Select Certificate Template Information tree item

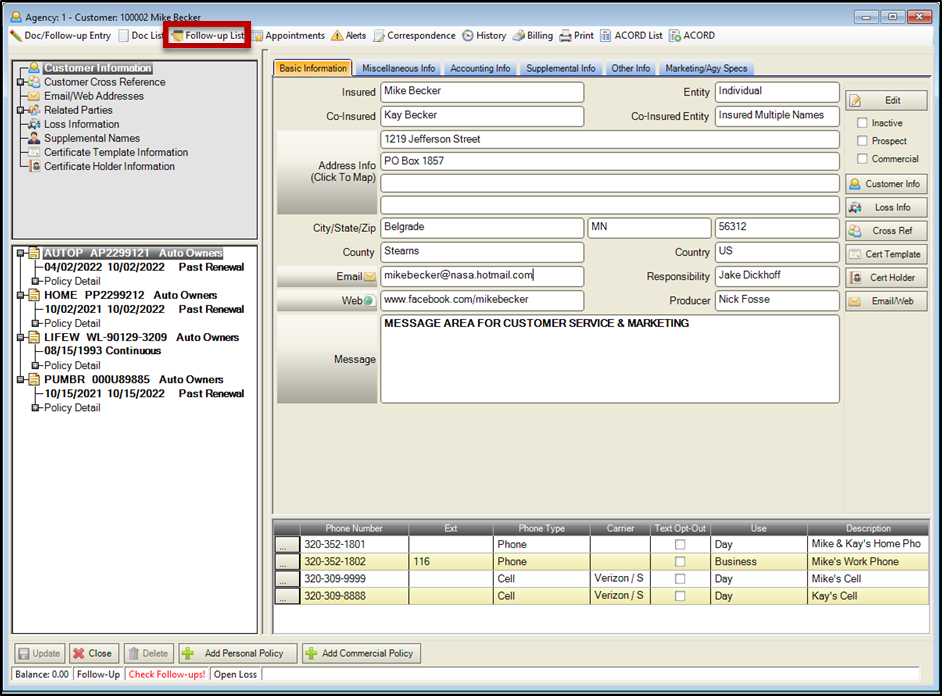(116, 153)
